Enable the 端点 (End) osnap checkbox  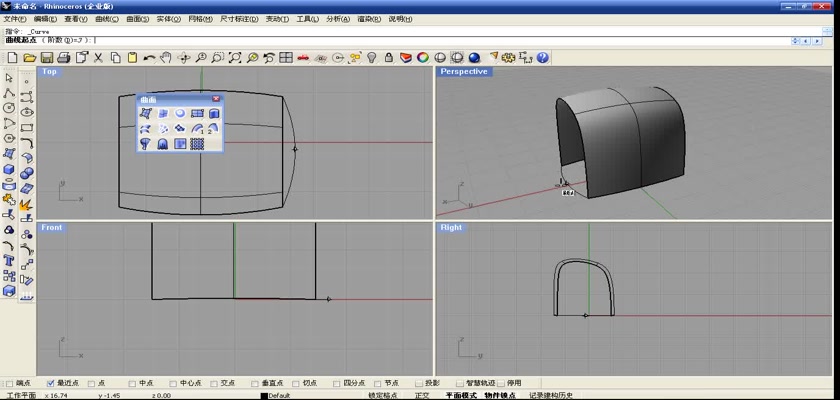point(11,383)
